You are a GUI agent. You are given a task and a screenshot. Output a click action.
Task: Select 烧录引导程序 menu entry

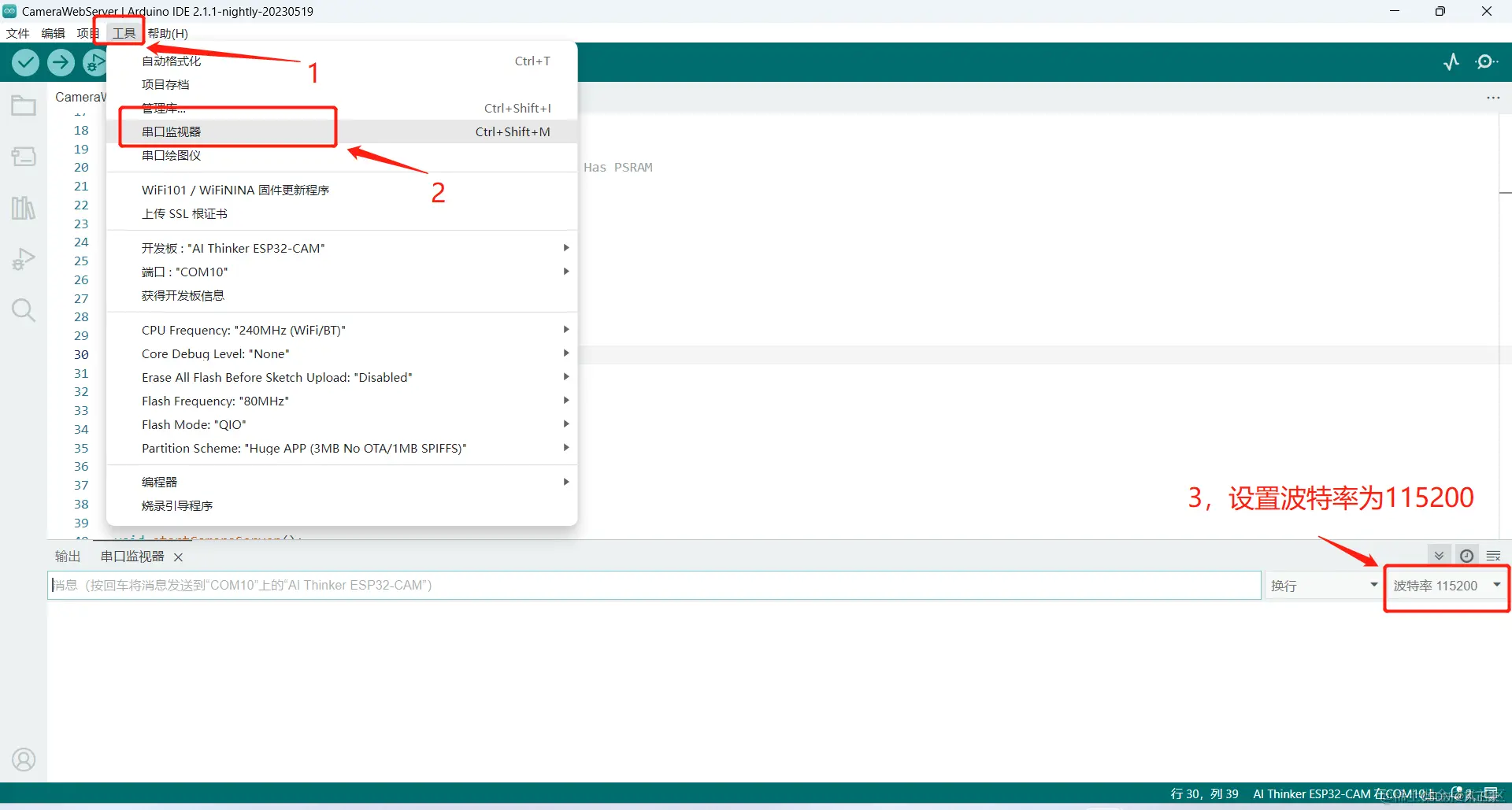tap(342, 505)
